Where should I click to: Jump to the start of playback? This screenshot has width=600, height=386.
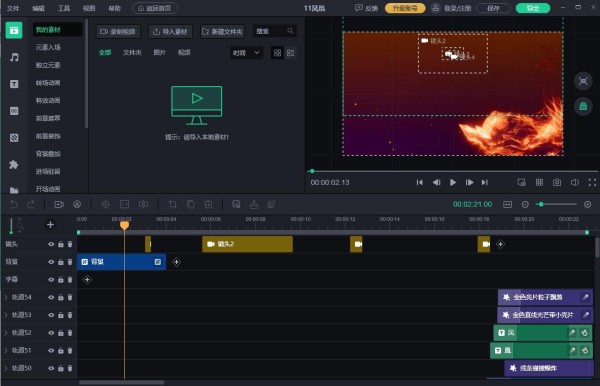(x=420, y=182)
